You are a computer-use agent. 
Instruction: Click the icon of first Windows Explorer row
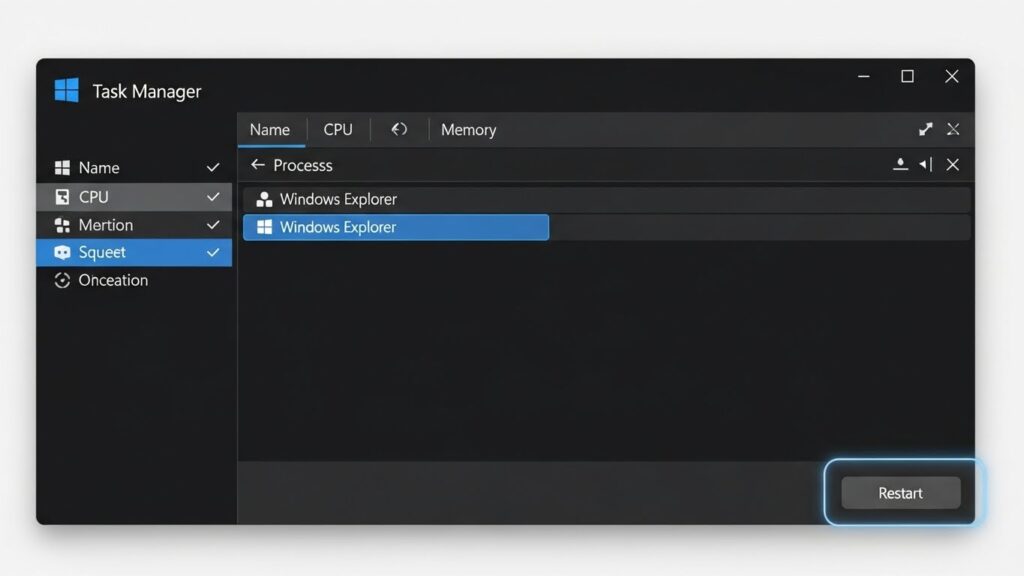pyautogui.click(x=264, y=199)
